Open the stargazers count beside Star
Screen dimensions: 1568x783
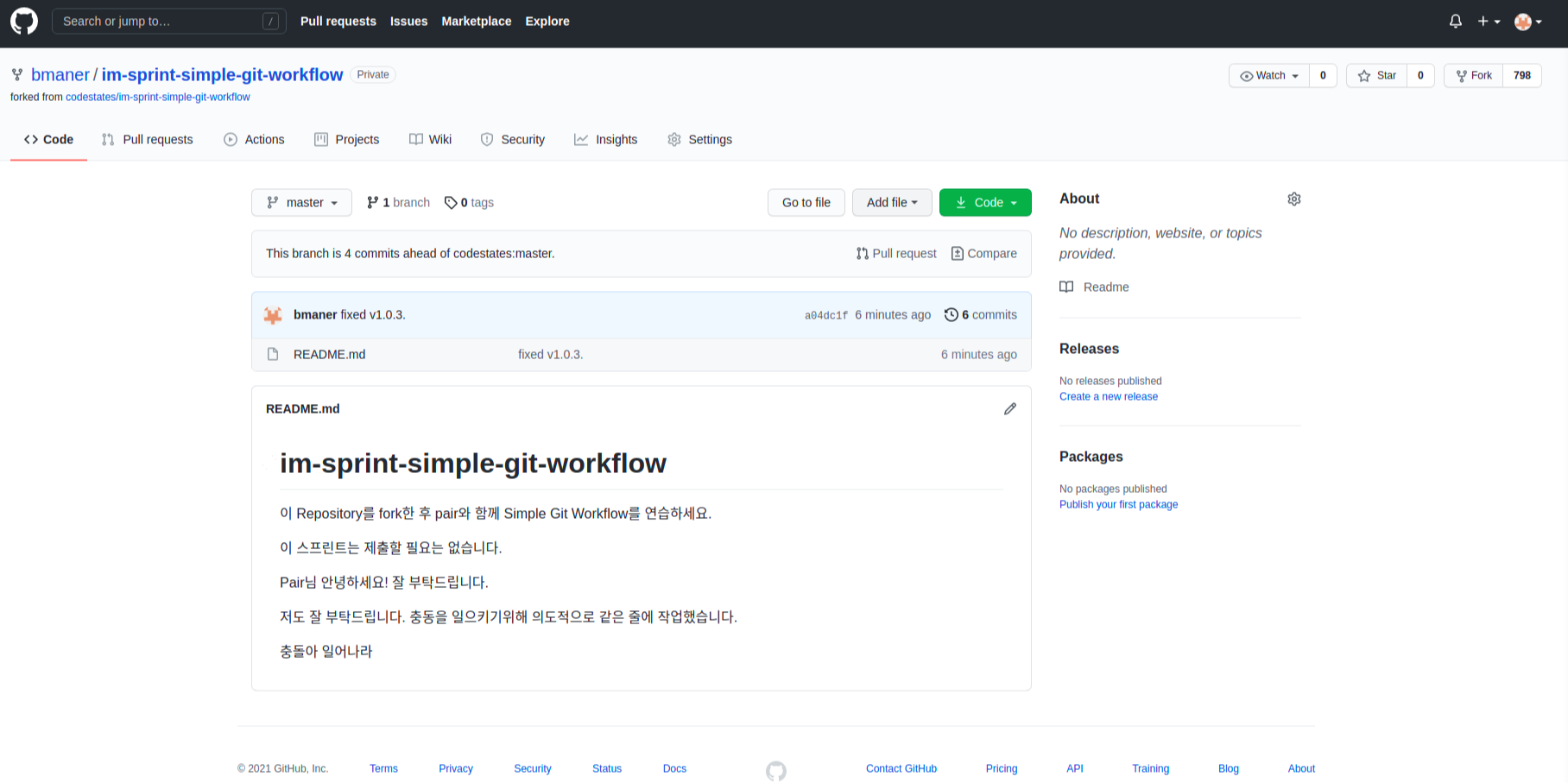point(1420,75)
